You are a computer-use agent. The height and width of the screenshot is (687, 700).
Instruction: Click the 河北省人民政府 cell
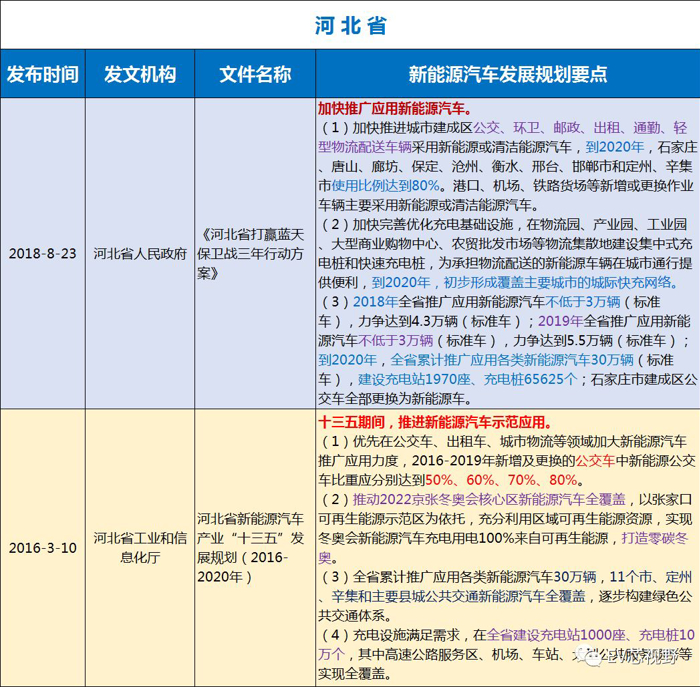(x=140, y=254)
